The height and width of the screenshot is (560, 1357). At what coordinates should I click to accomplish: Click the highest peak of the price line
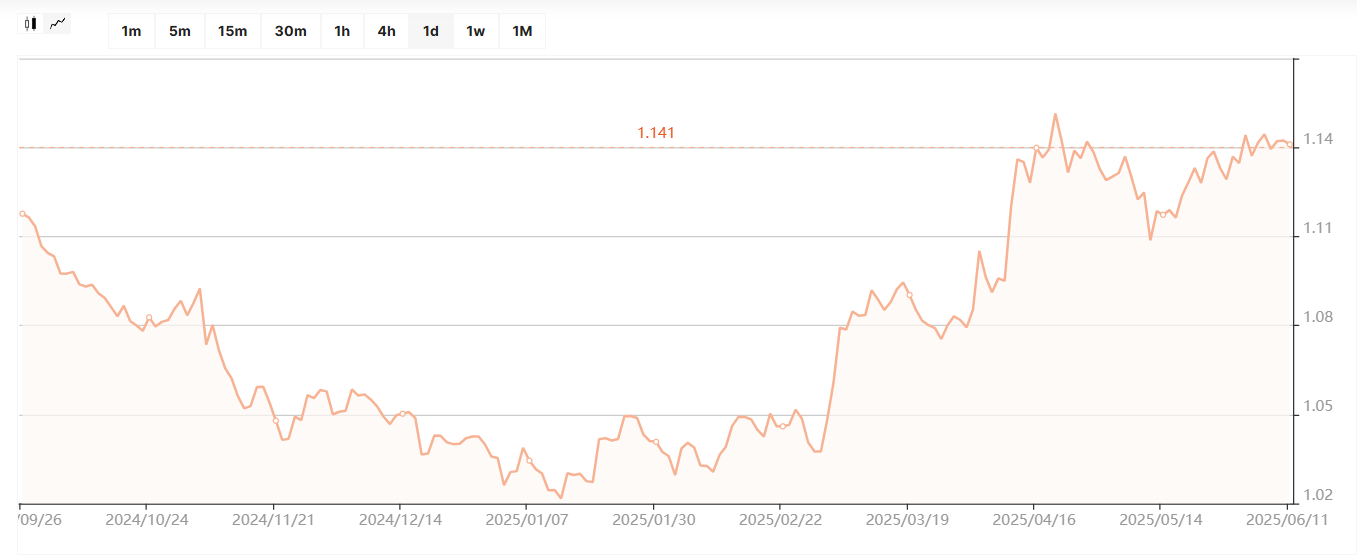click(x=1055, y=114)
